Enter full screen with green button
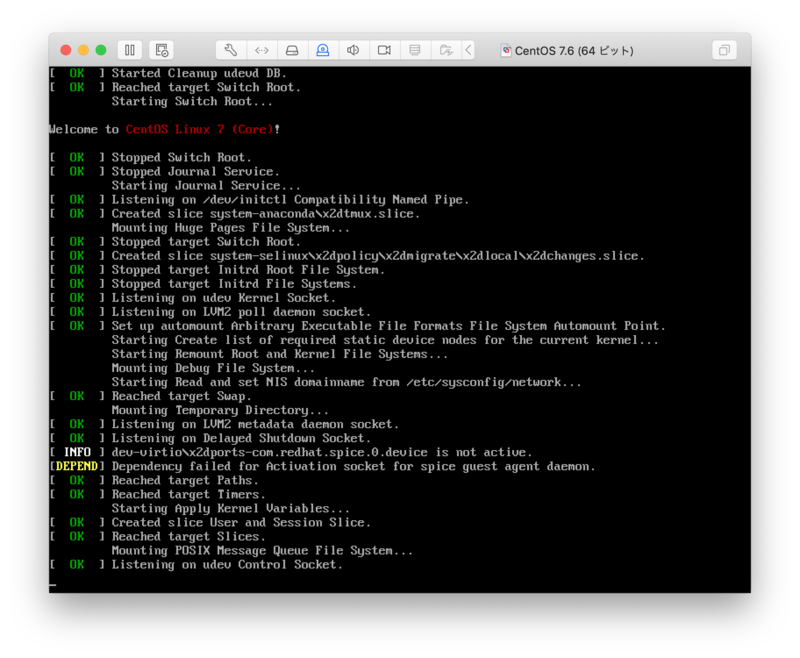Viewport: 800px width, 658px height. click(x=101, y=50)
